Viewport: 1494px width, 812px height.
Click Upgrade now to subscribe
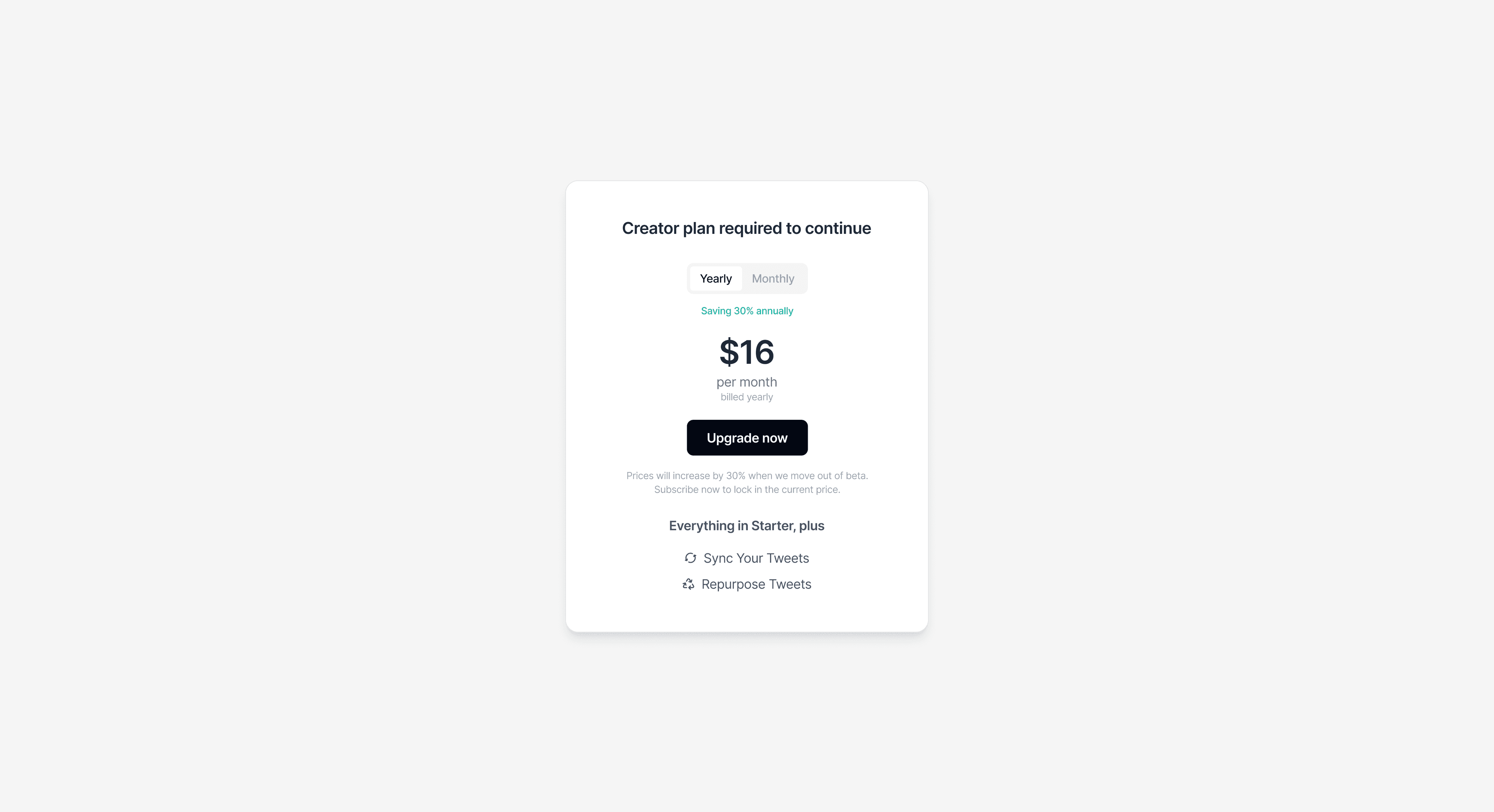[x=747, y=437]
